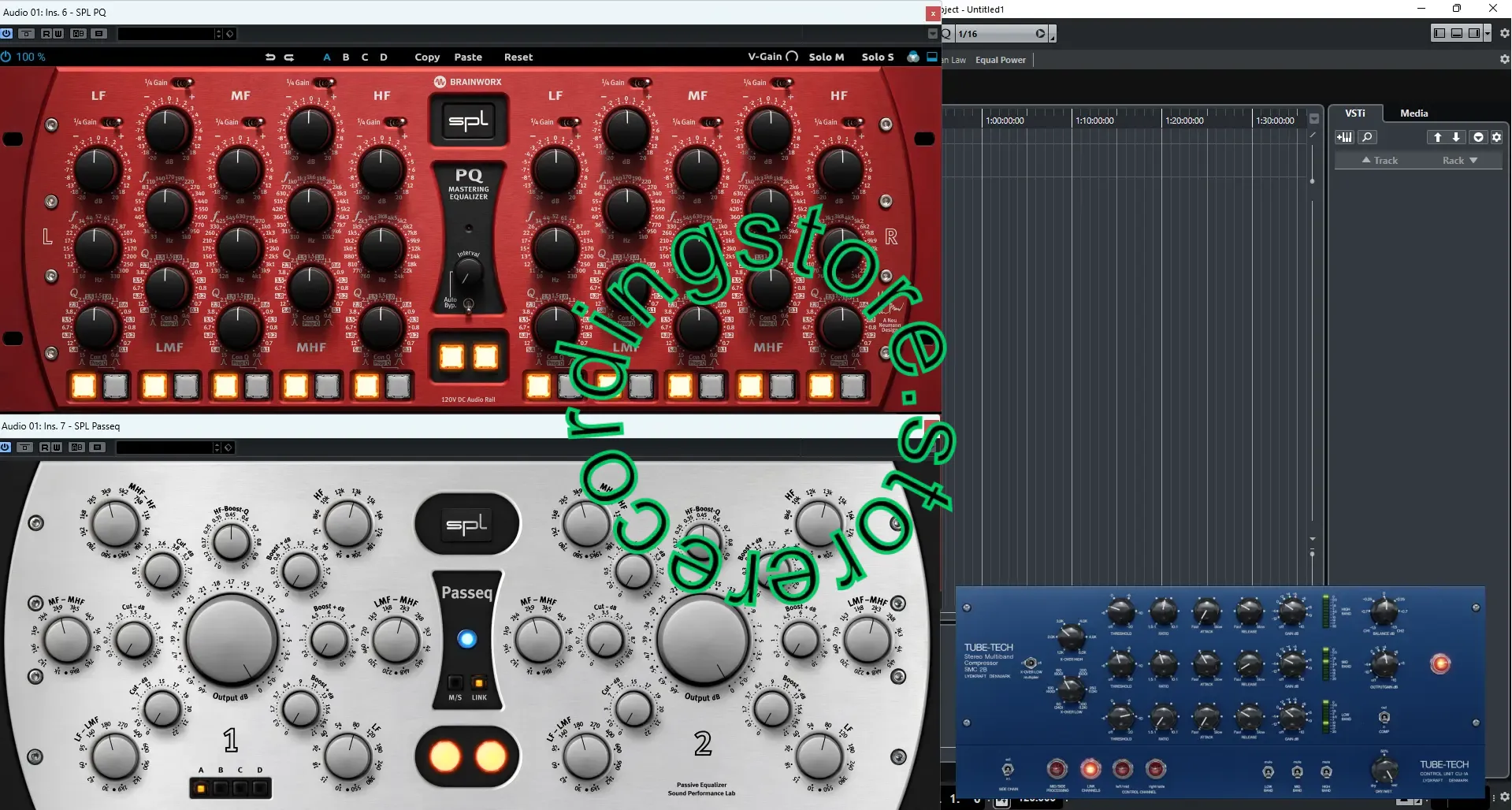
Task: Click SPL PQ preset name field
Action: pyautogui.click(x=166, y=34)
